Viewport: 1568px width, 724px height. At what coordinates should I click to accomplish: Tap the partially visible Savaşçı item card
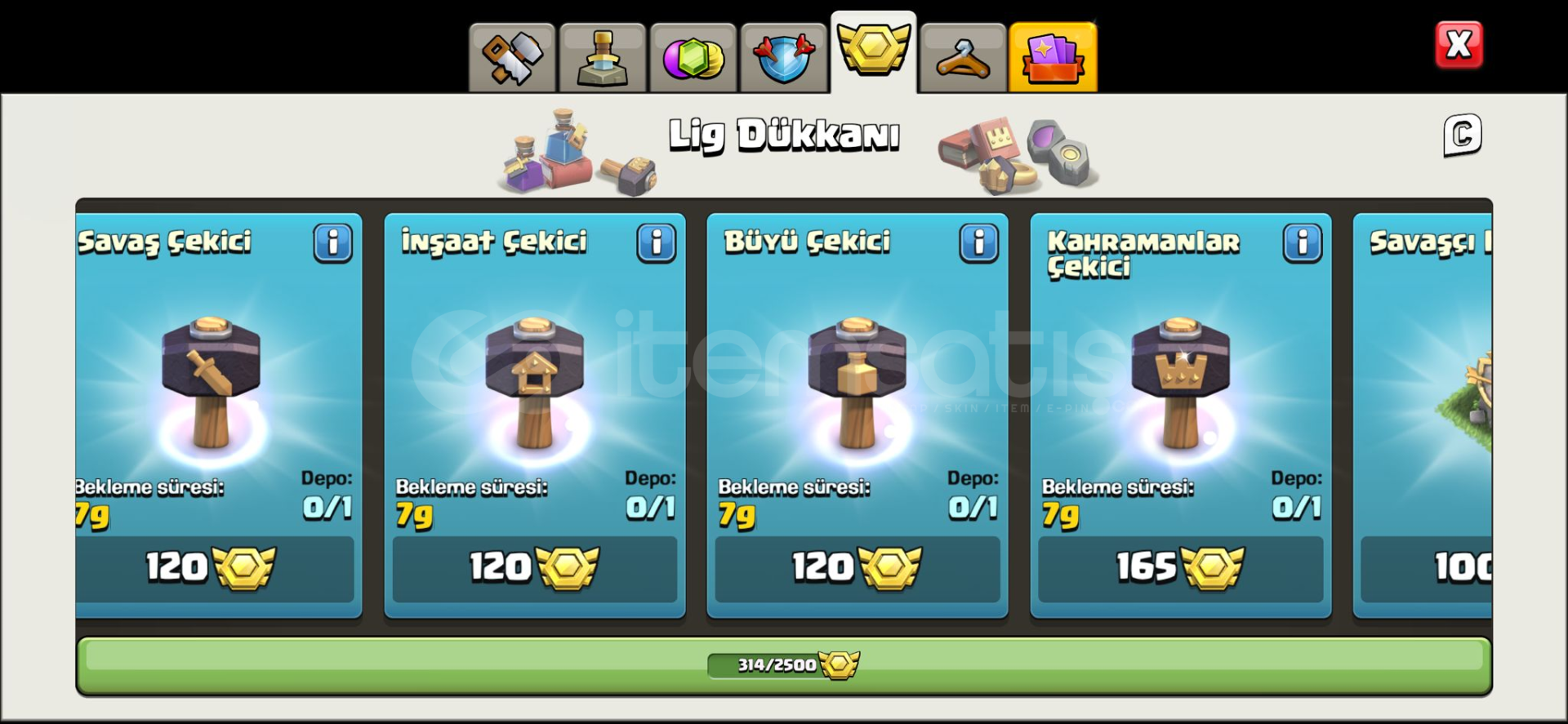point(1423,415)
